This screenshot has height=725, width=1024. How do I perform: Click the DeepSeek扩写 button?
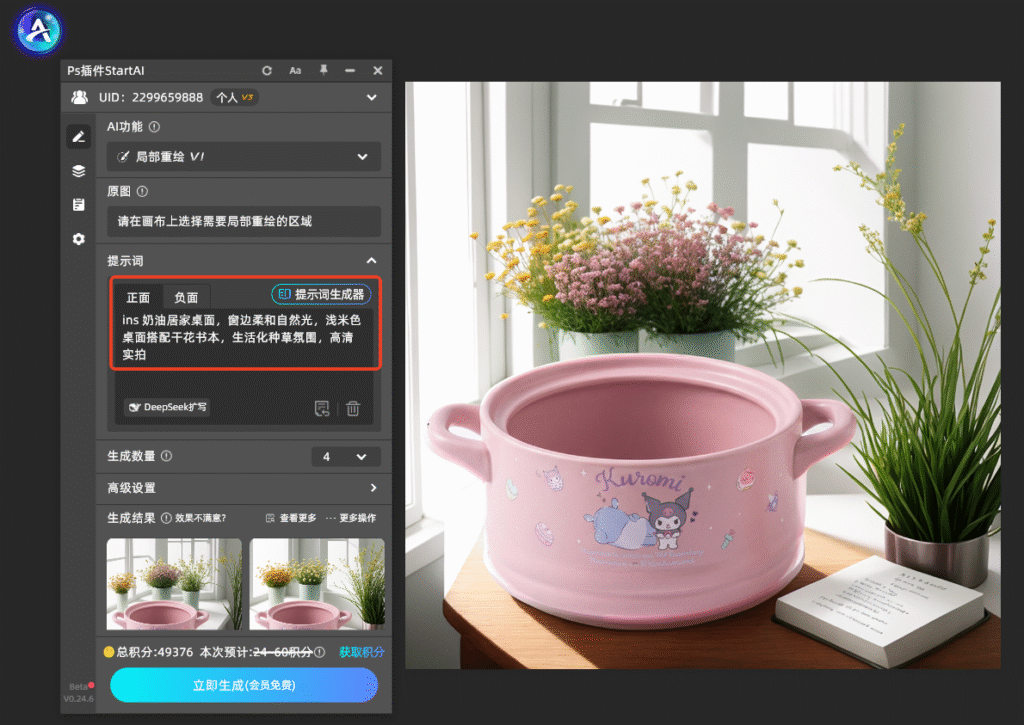pos(167,407)
